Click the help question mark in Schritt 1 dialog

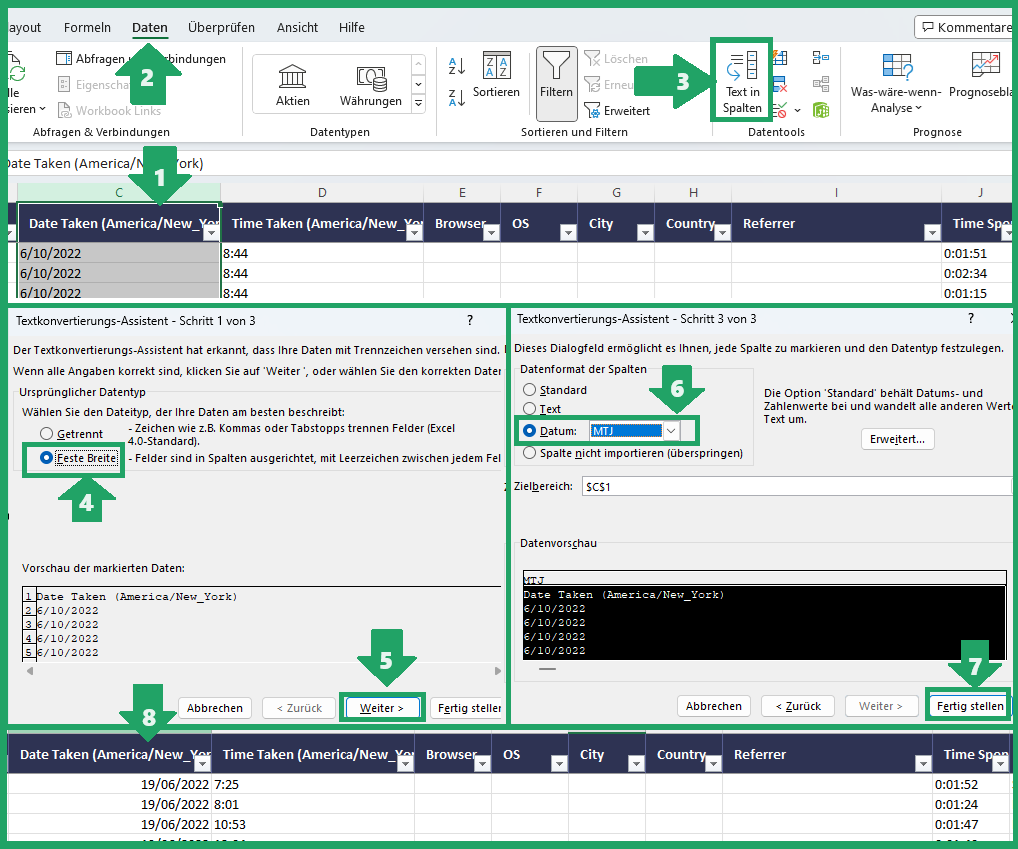click(470, 320)
